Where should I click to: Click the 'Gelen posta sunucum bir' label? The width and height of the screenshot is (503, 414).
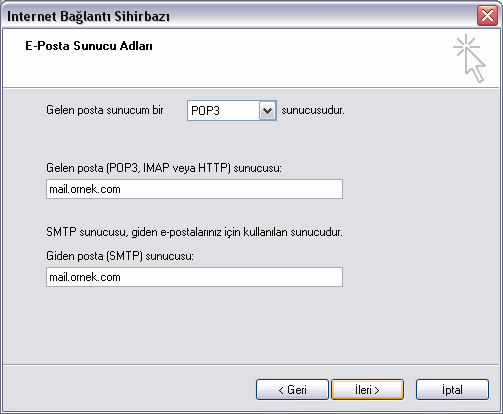pos(105,110)
